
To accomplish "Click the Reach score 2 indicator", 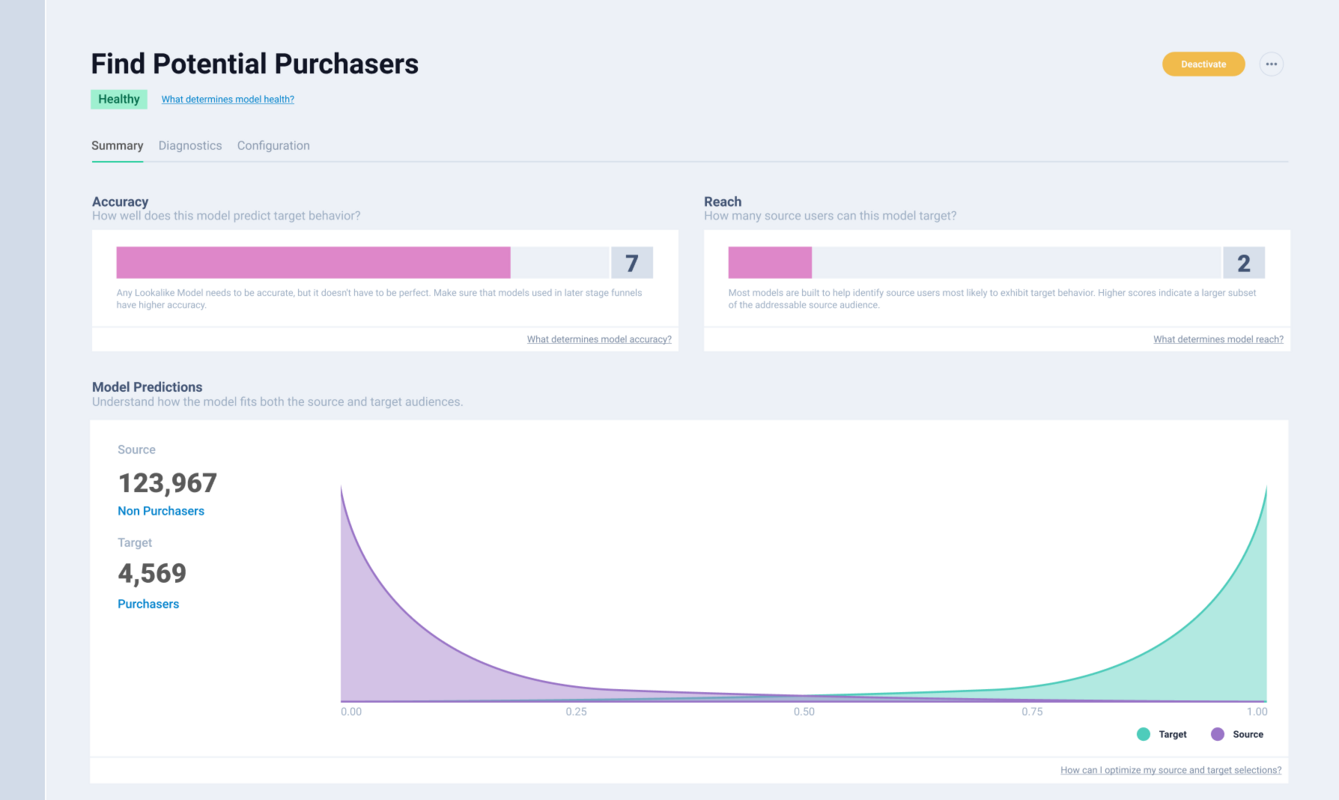I will coord(1244,261).
